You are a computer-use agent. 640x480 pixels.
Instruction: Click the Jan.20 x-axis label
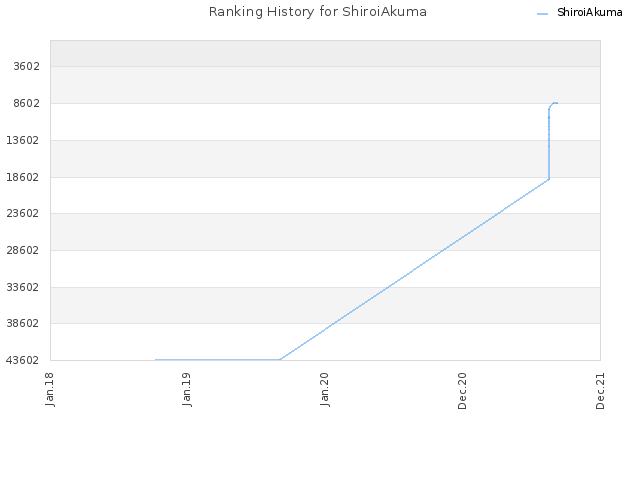click(x=325, y=389)
